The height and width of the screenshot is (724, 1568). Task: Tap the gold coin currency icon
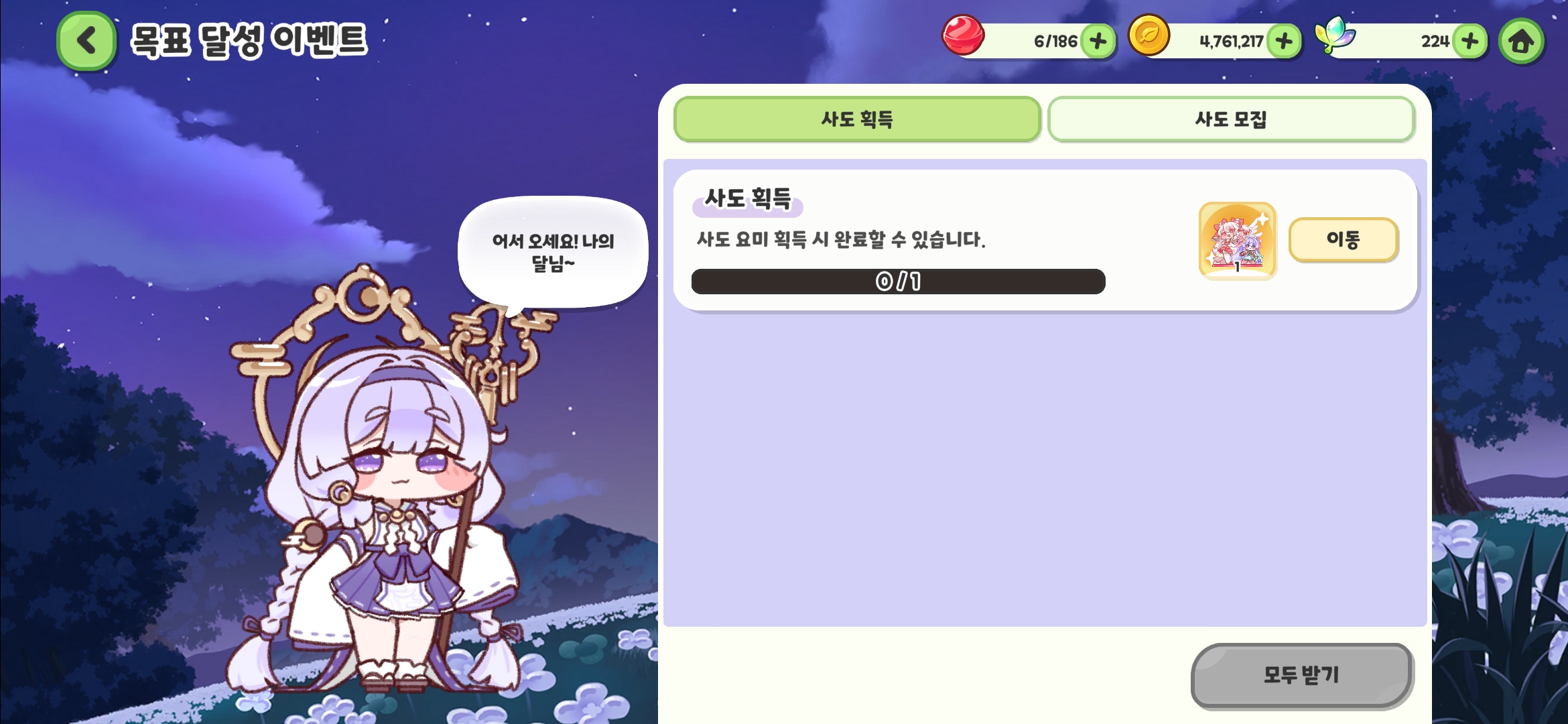coord(1149,36)
